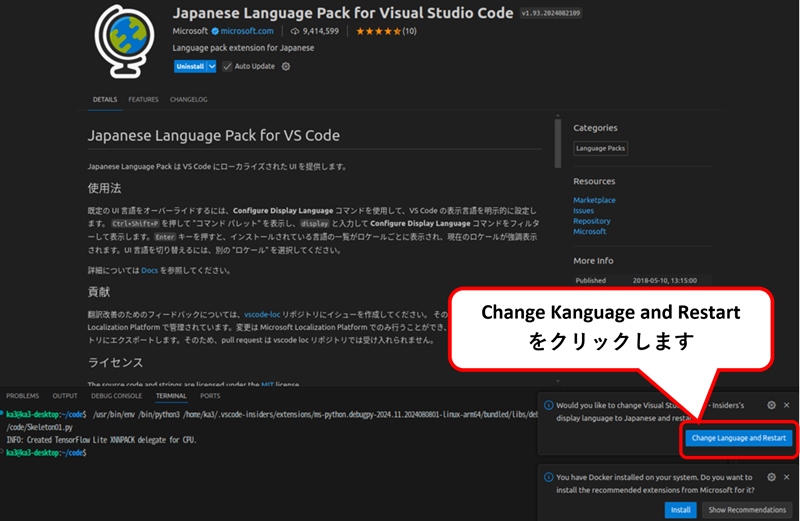The width and height of the screenshot is (800, 521).
Task: Click Install on the Docker notification
Action: 680,510
